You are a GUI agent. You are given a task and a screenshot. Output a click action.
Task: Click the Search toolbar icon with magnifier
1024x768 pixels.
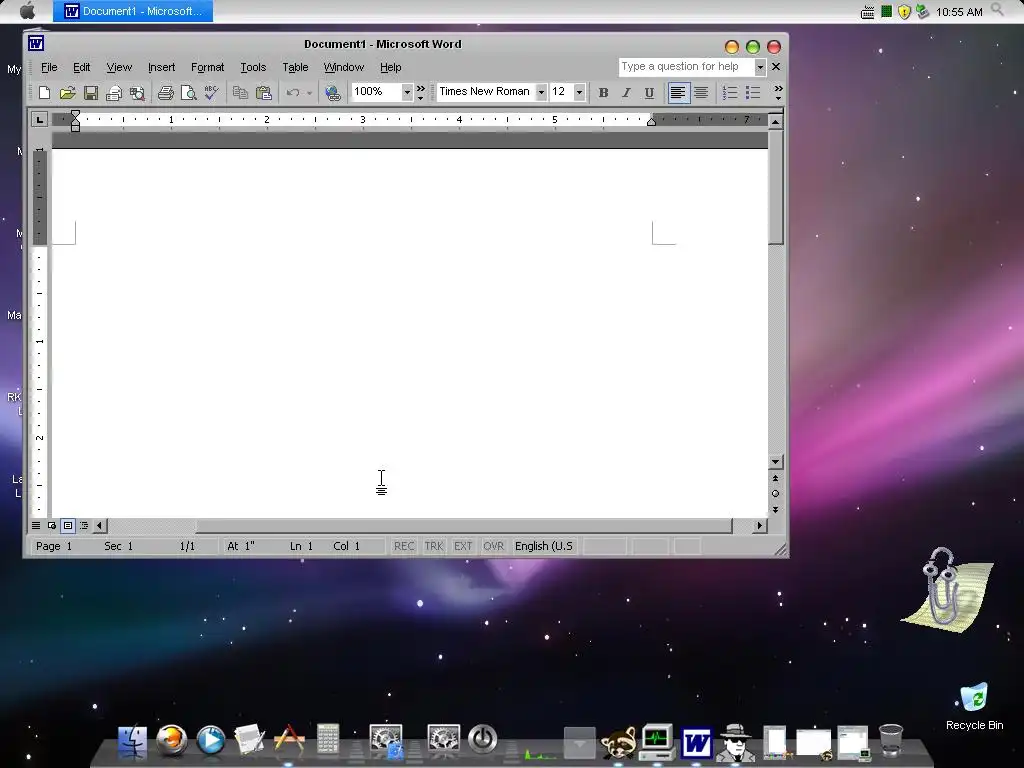click(137, 93)
